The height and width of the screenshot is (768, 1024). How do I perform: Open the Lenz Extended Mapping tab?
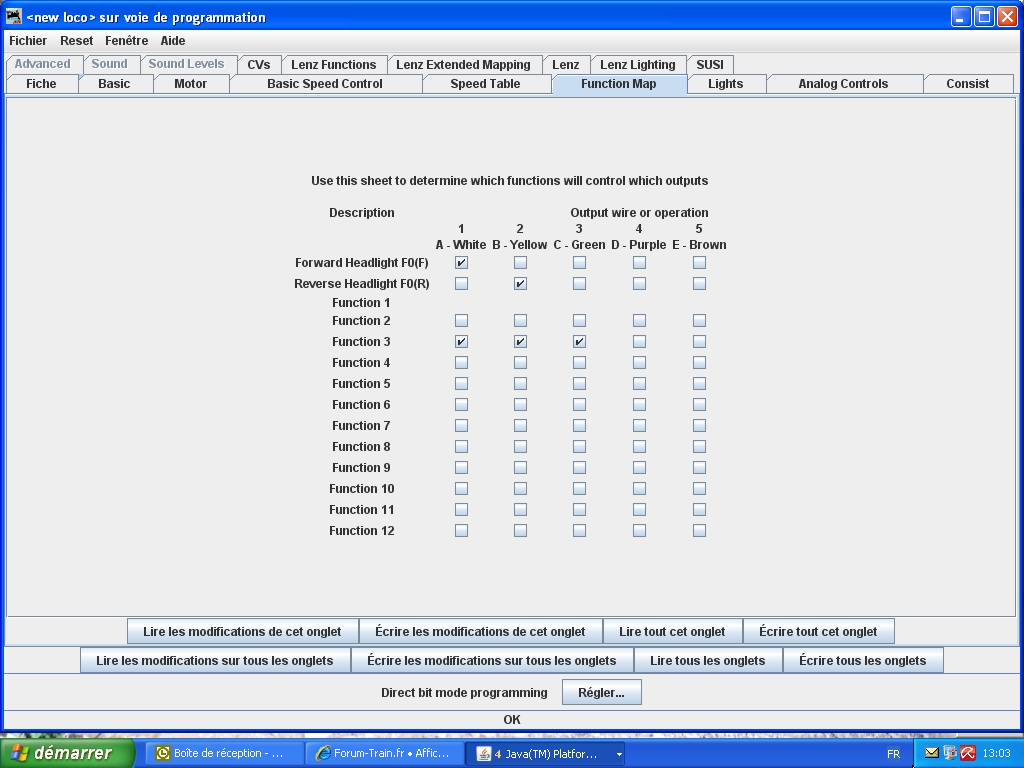[x=463, y=65]
